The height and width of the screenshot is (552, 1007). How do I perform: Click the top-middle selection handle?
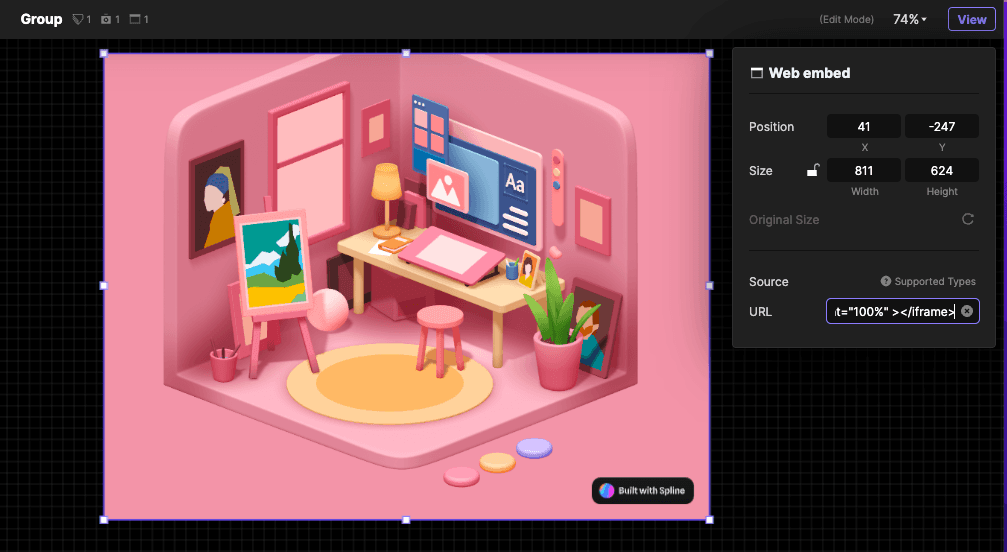pos(406,53)
